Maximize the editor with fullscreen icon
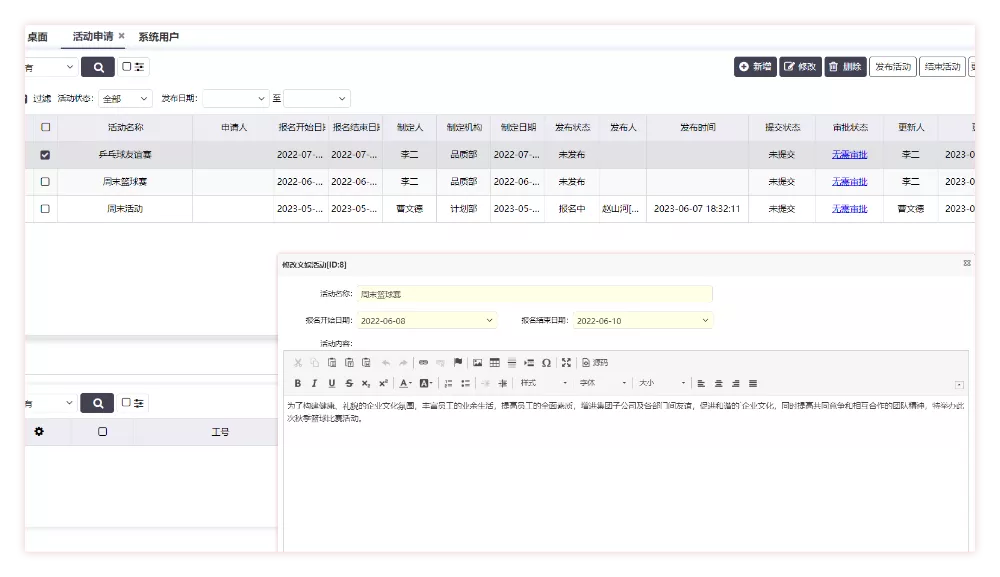The height and width of the screenshot is (577, 1000). pos(566,363)
